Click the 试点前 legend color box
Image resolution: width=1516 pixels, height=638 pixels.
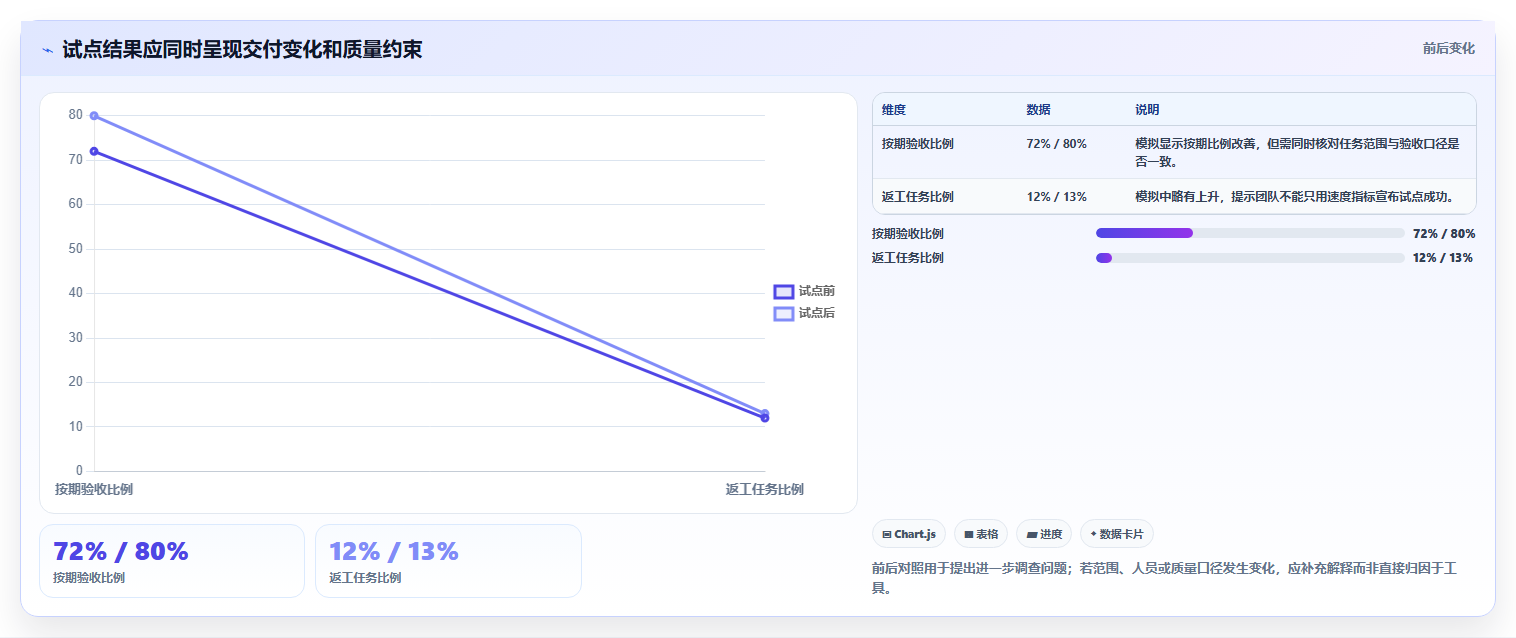tap(784, 291)
